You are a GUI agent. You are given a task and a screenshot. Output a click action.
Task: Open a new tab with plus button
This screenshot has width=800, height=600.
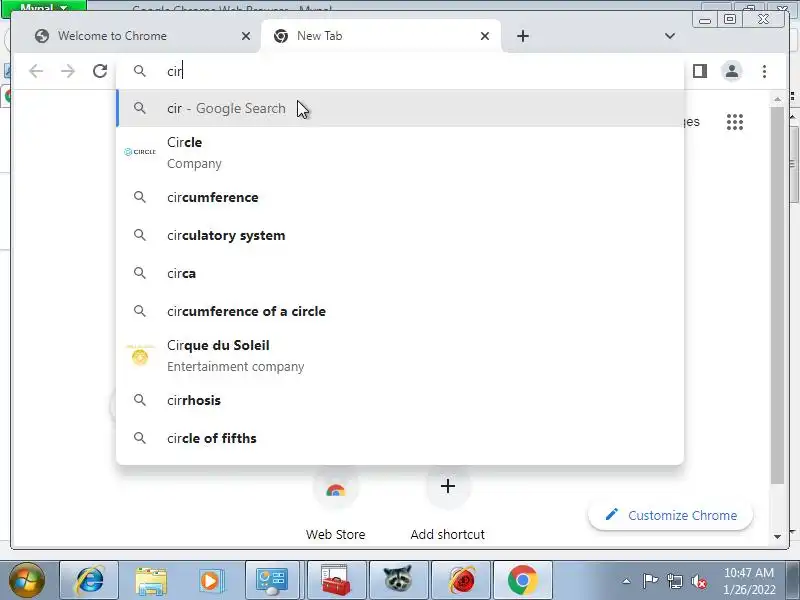pos(523,36)
